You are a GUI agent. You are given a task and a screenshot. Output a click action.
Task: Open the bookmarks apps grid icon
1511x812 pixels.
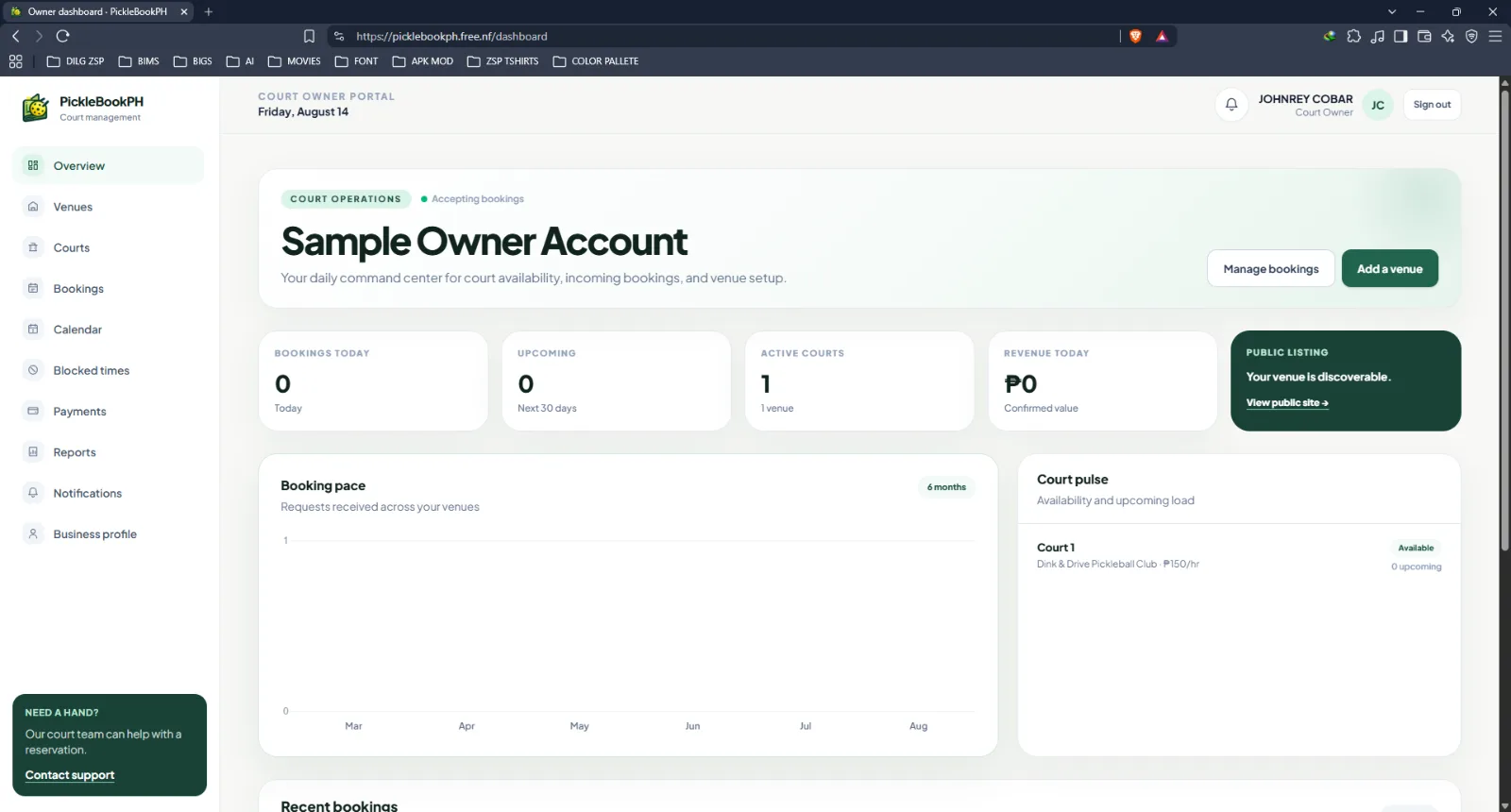(16, 61)
